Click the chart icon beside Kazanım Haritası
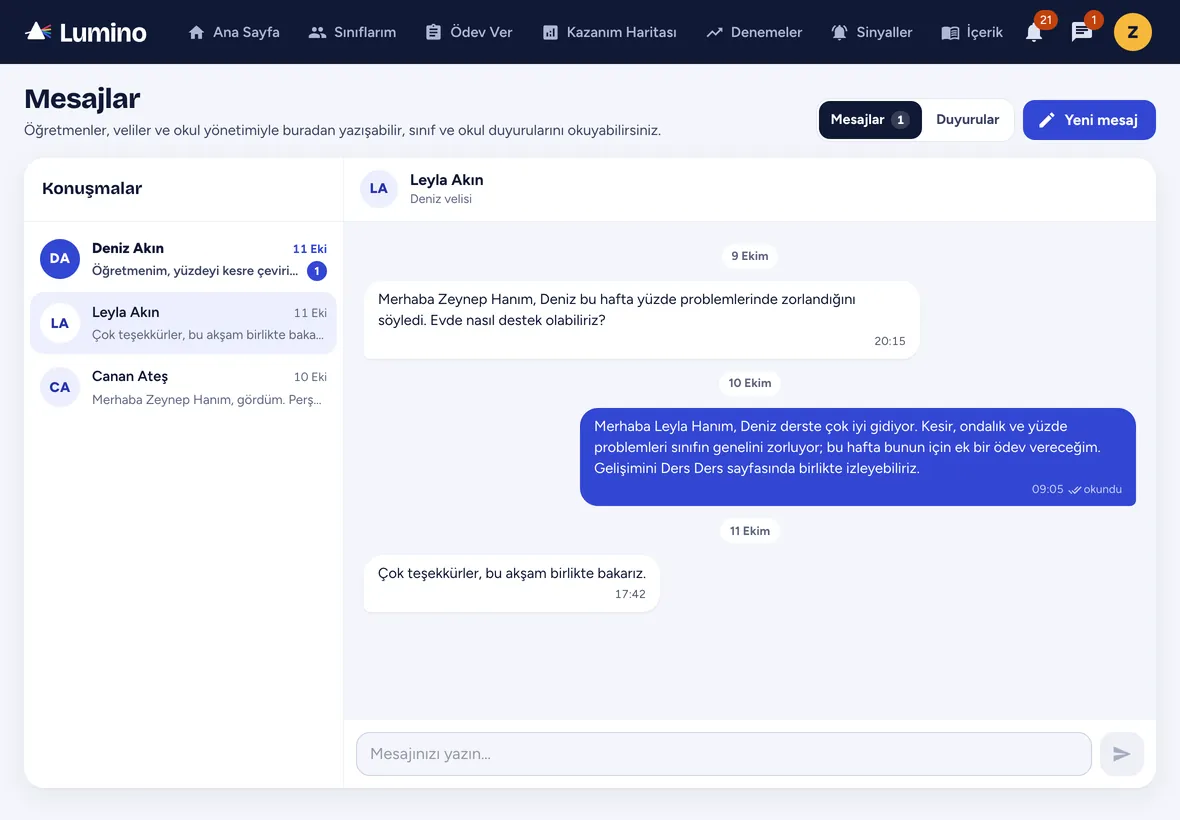Viewport: 1180px width, 820px height. click(550, 32)
